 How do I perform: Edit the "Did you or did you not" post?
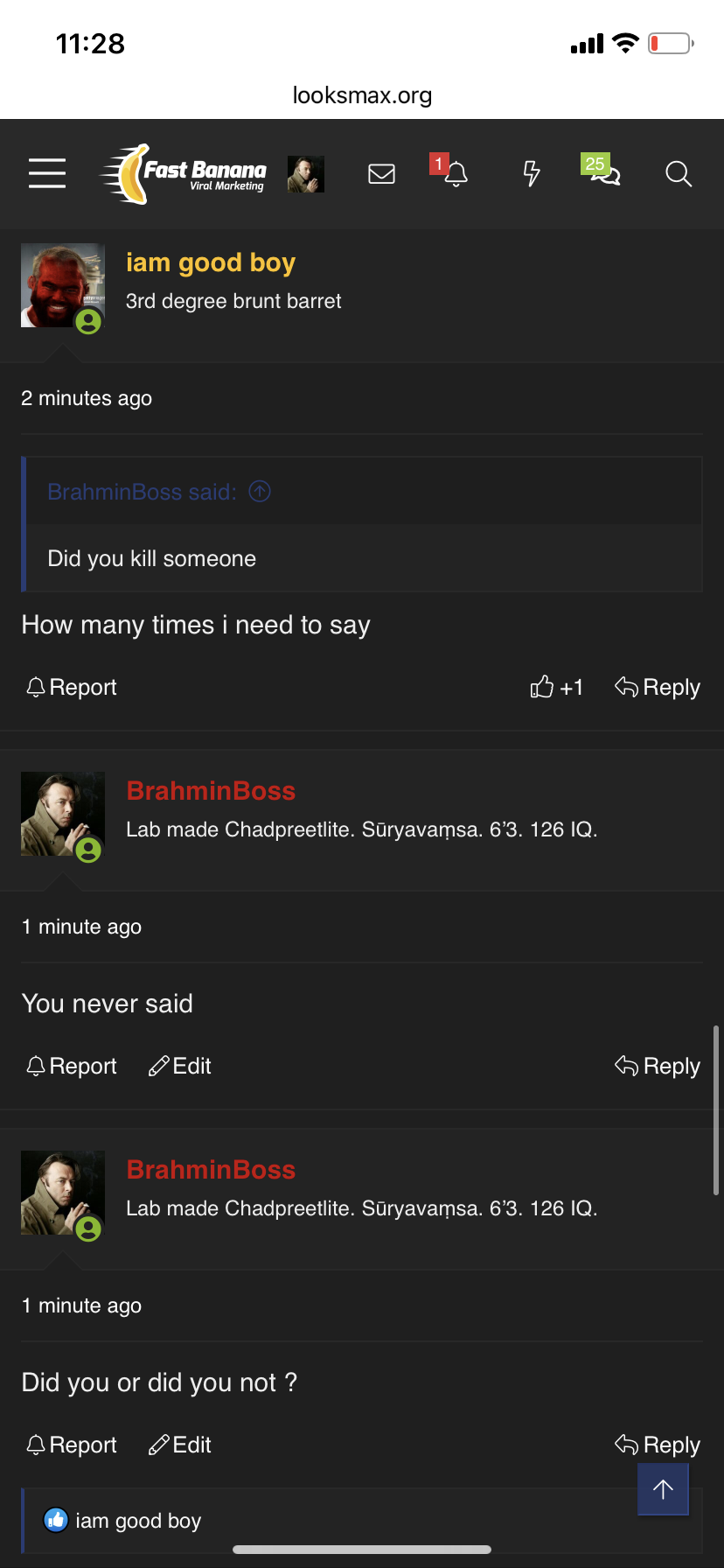[x=180, y=1445]
